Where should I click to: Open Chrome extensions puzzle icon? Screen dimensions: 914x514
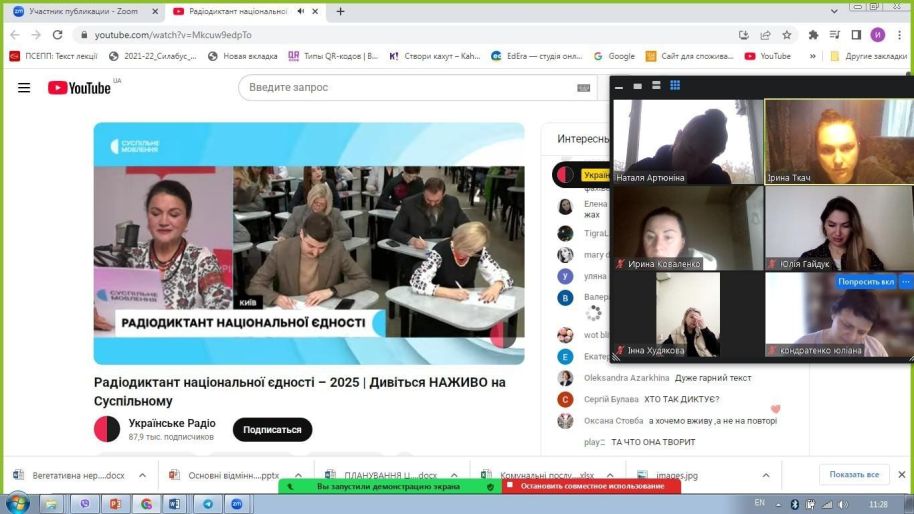coord(813,35)
